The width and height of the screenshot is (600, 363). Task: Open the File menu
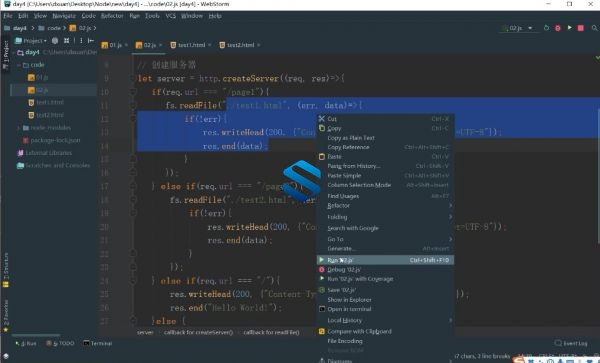coord(8,16)
